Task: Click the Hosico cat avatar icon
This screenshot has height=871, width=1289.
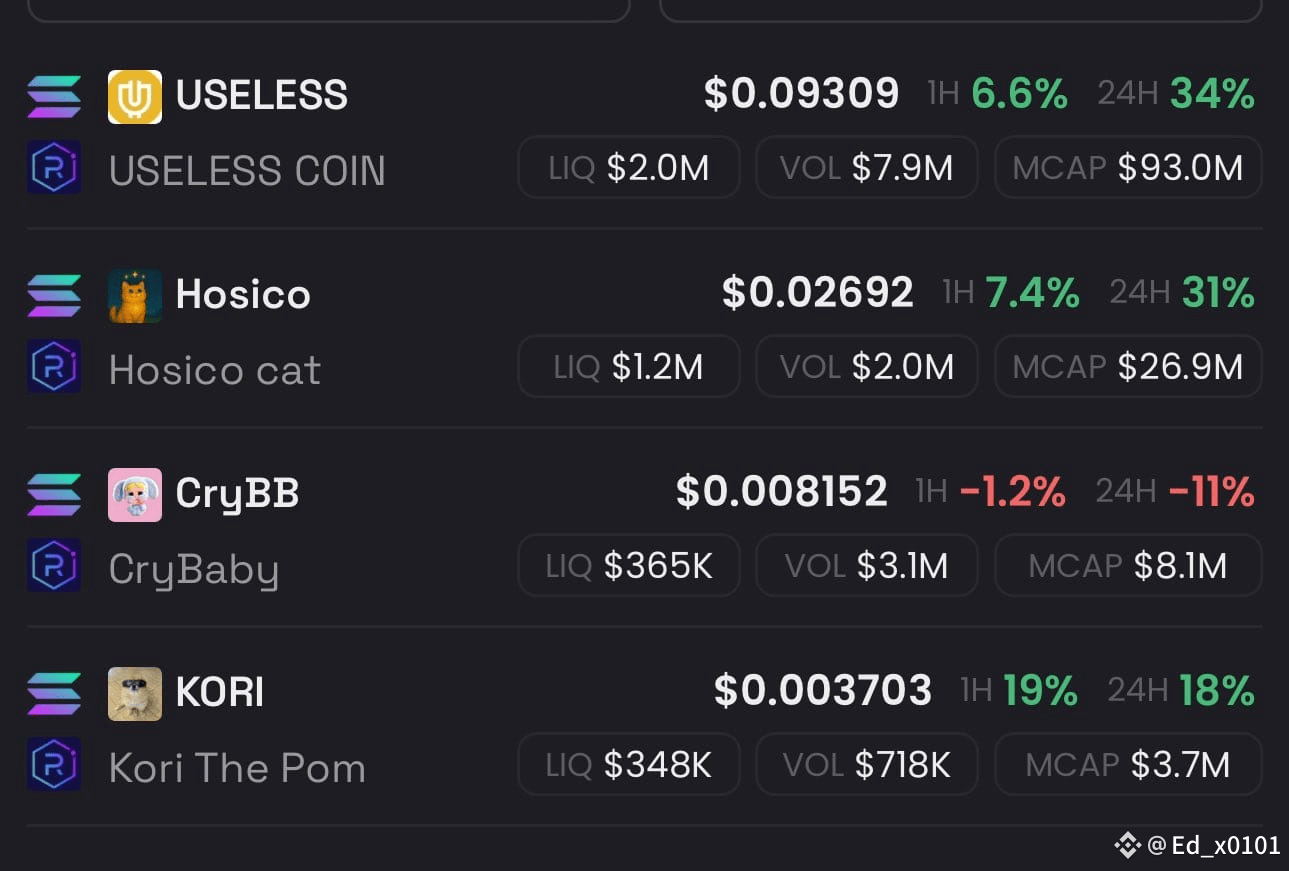Action: pyautogui.click(x=135, y=296)
